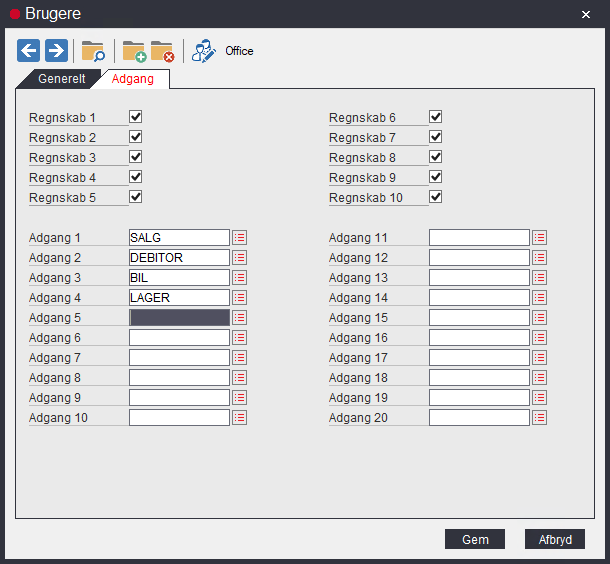This screenshot has height=564, width=610.
Task: Open list picker for Adgang 2
Action: point(240,257)
